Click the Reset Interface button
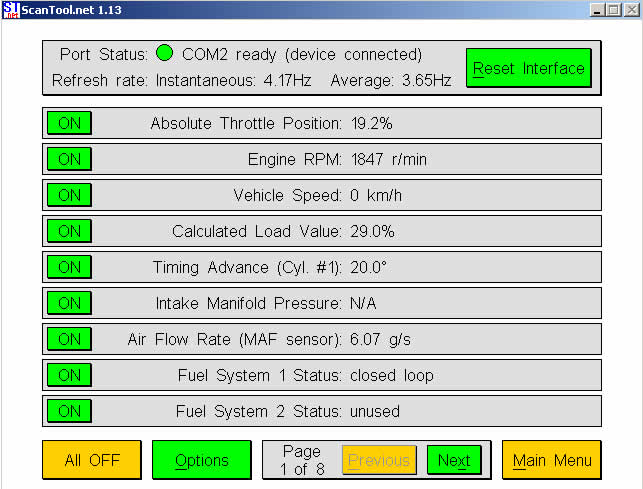The image size is (643, 489). pos(528,69)
